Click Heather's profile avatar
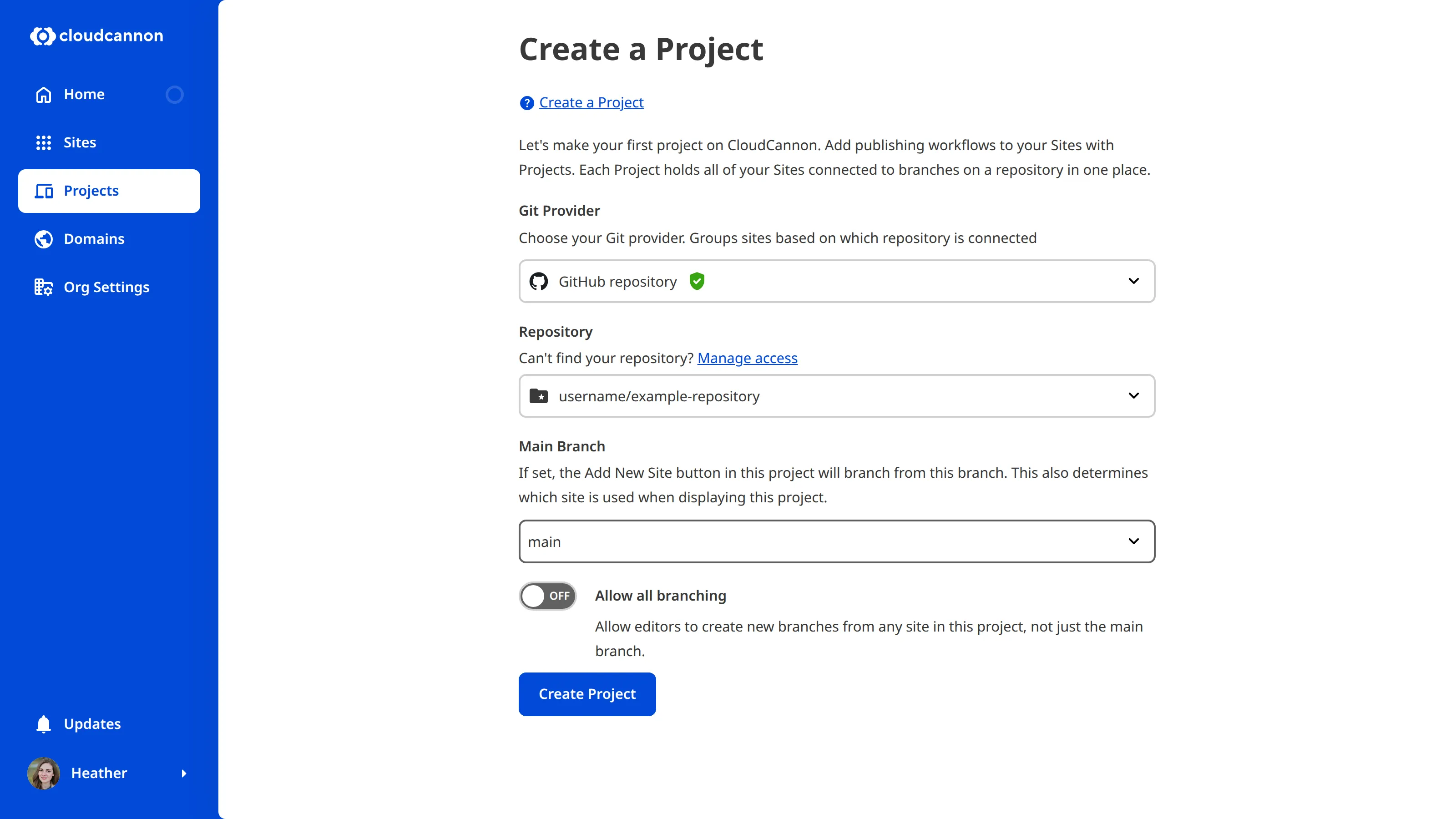The width and height of the screenshot is (1456, 819). pyautogui.click(x=44, y=773)
